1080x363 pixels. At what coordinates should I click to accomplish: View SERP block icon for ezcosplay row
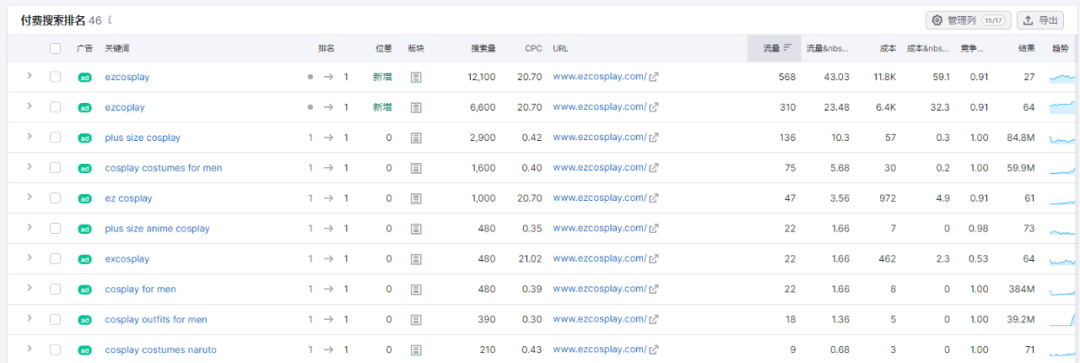[x=416, y=77]
